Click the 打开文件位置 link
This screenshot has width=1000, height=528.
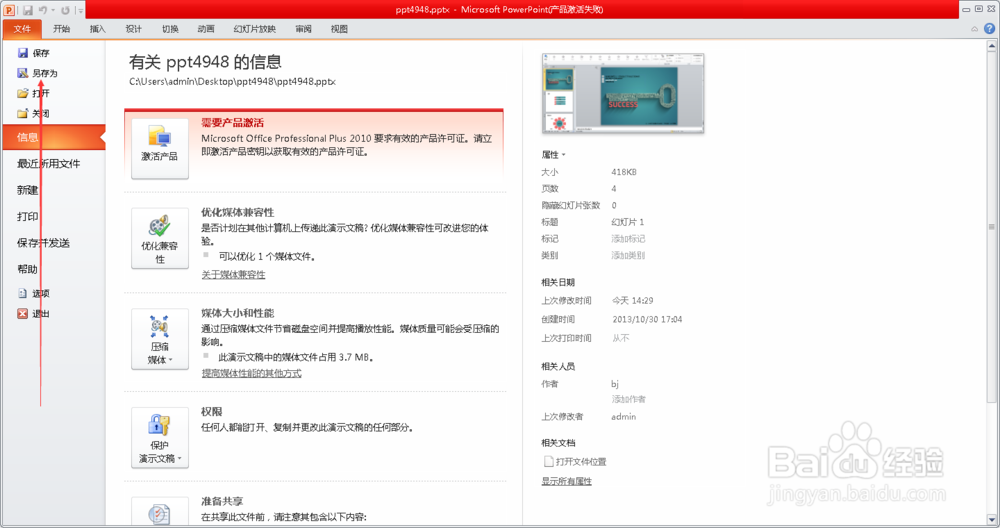[581, 462]
